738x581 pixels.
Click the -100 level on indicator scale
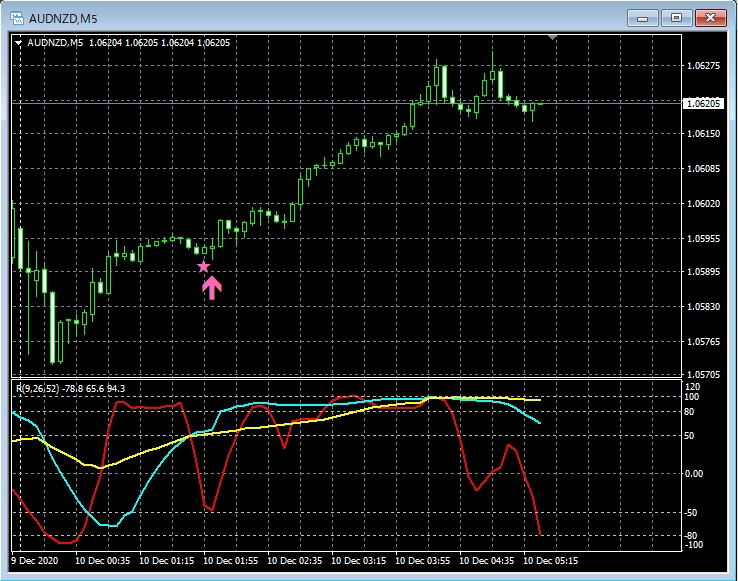point(693,545)
